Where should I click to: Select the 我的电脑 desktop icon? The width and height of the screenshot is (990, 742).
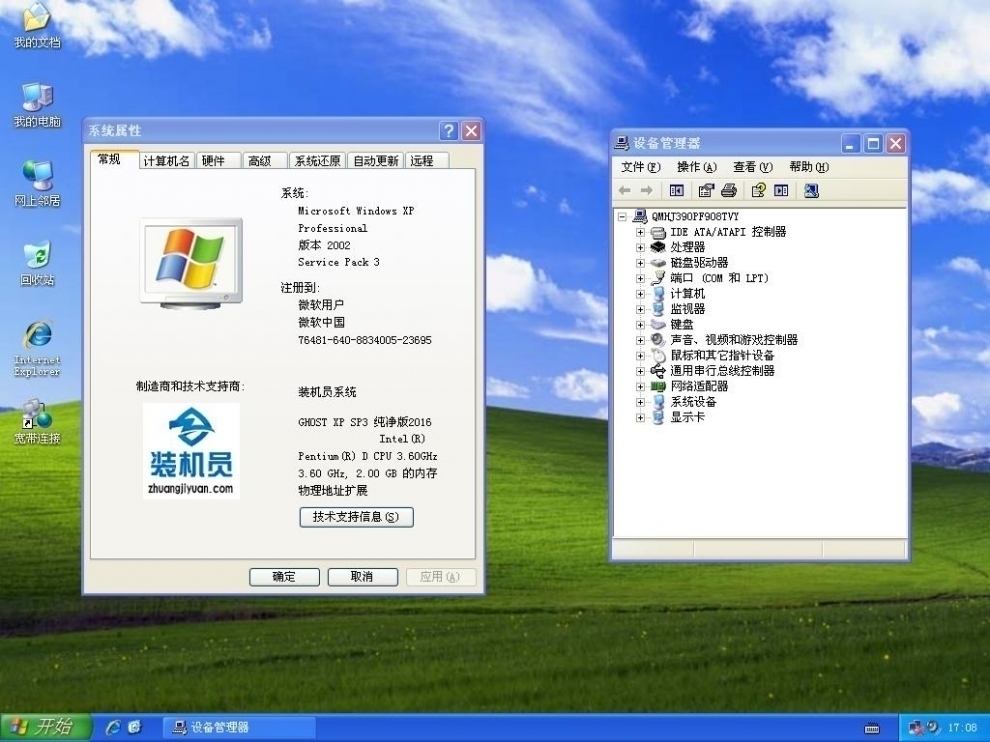(x=37, y=102)
